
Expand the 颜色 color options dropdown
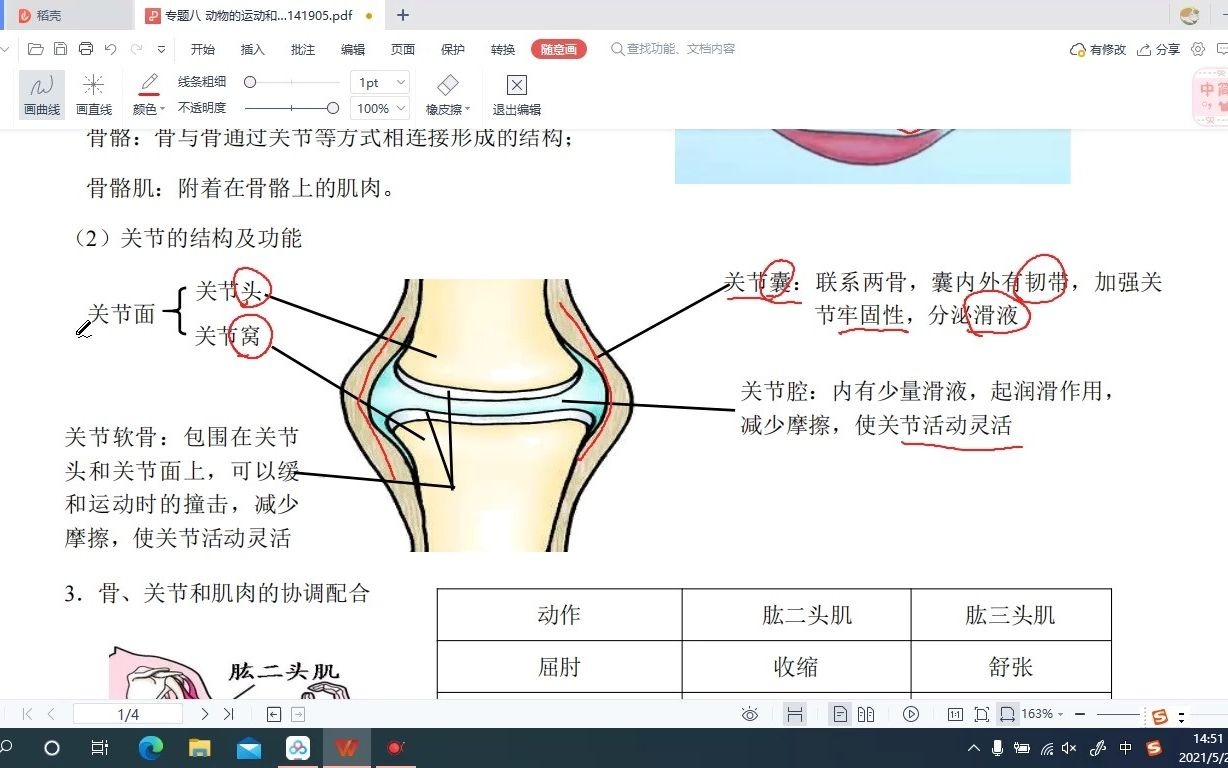pyautogui.click(x=147, y=108)
